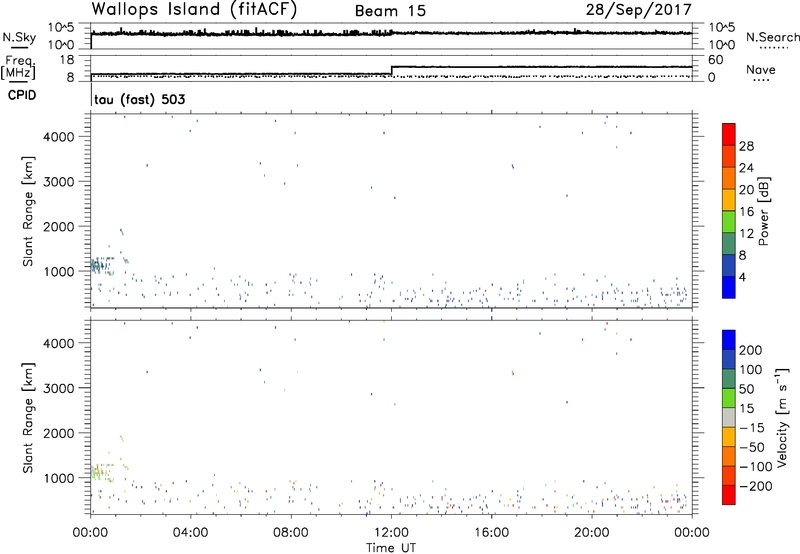Click the "1000" tick on velocity panel axis
The width and height of the screenshot is (800, 554).
(59, 477)
